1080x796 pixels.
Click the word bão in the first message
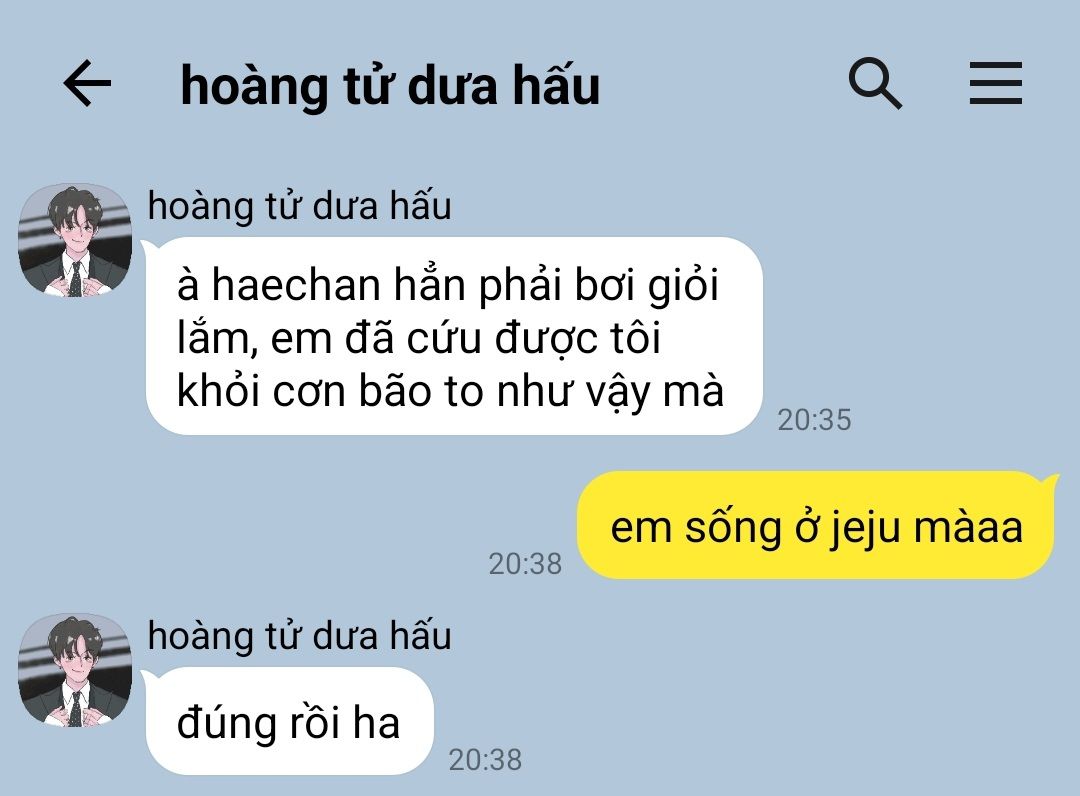click(x=396, y=390)
